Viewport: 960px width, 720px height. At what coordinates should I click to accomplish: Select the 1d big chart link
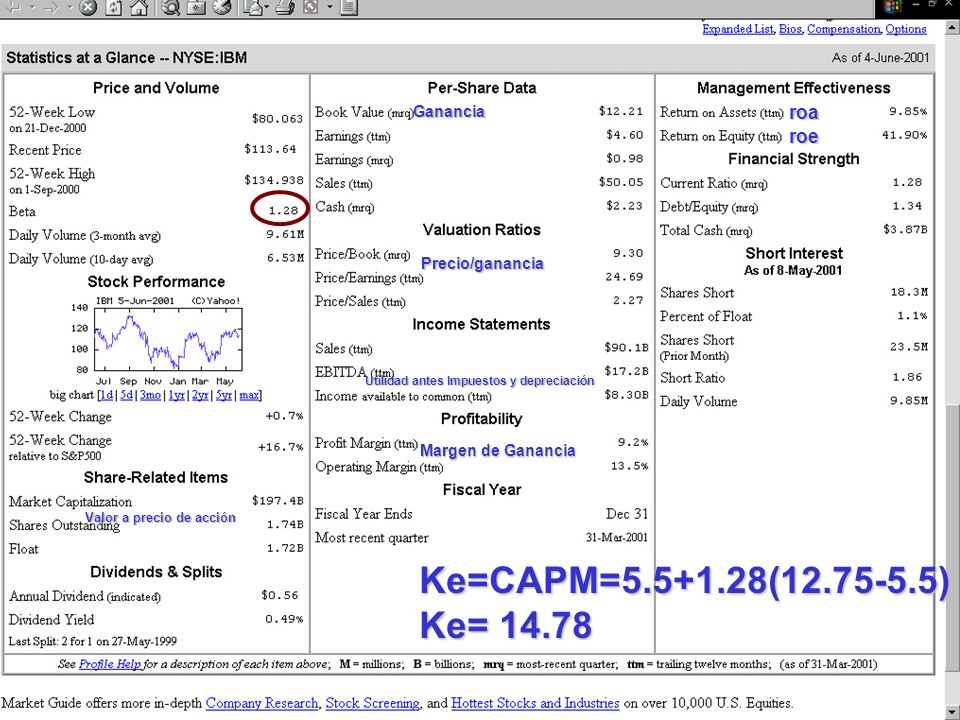tap(107, 395)
